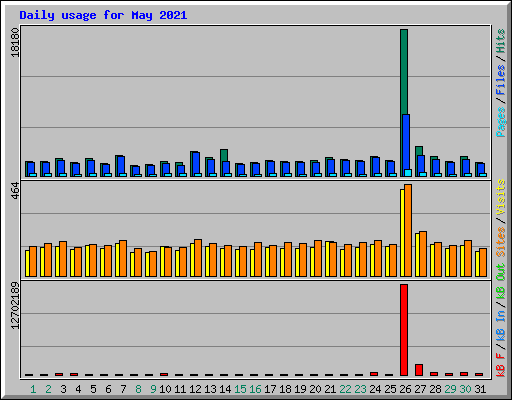
Task: Click day label 24 on the x-axis
Action: [375, 389]
